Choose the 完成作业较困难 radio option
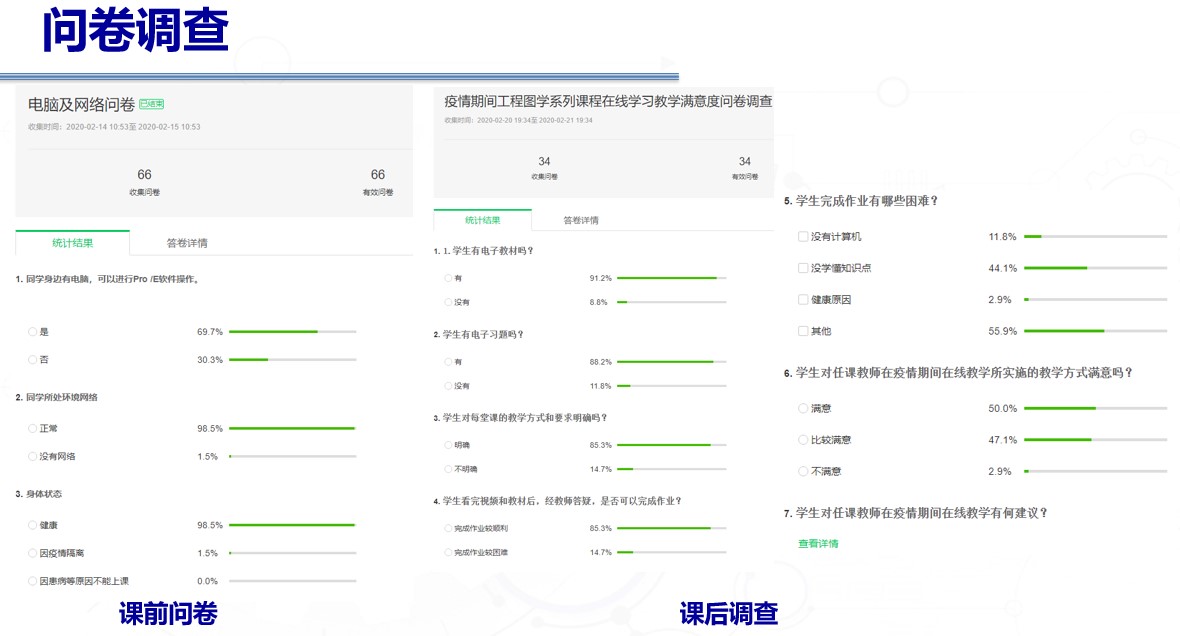1180x636 pixels. [x=447, y=552]
